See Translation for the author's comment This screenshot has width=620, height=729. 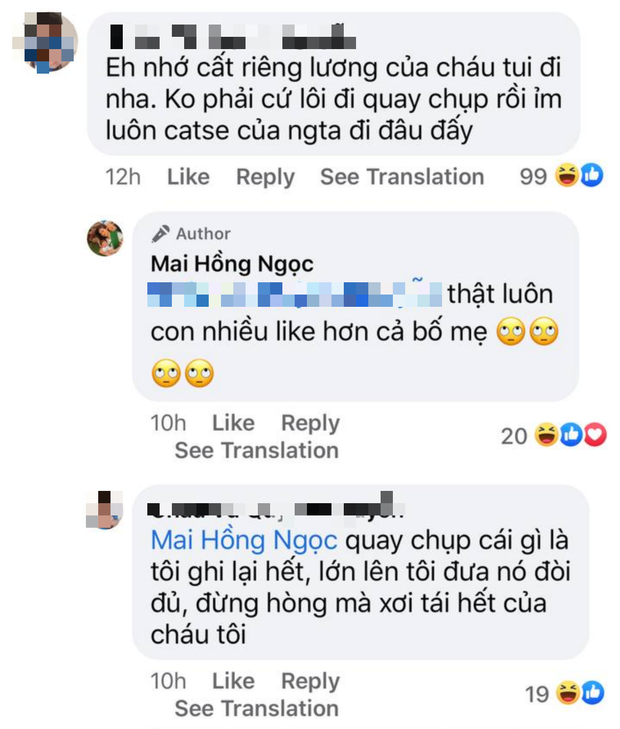[x=256, y=450]
